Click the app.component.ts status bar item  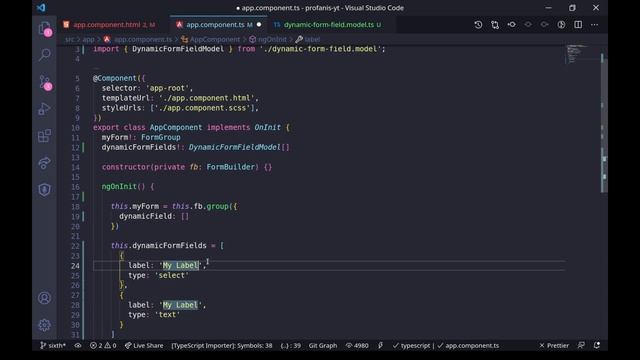[x=468, y=345]
